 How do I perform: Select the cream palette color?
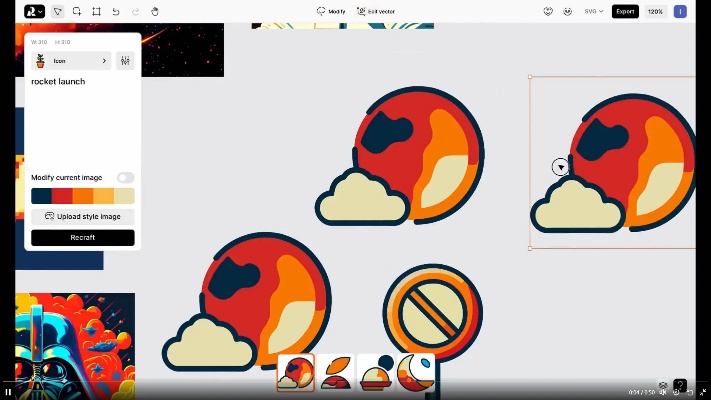click(x=124, y=196)
